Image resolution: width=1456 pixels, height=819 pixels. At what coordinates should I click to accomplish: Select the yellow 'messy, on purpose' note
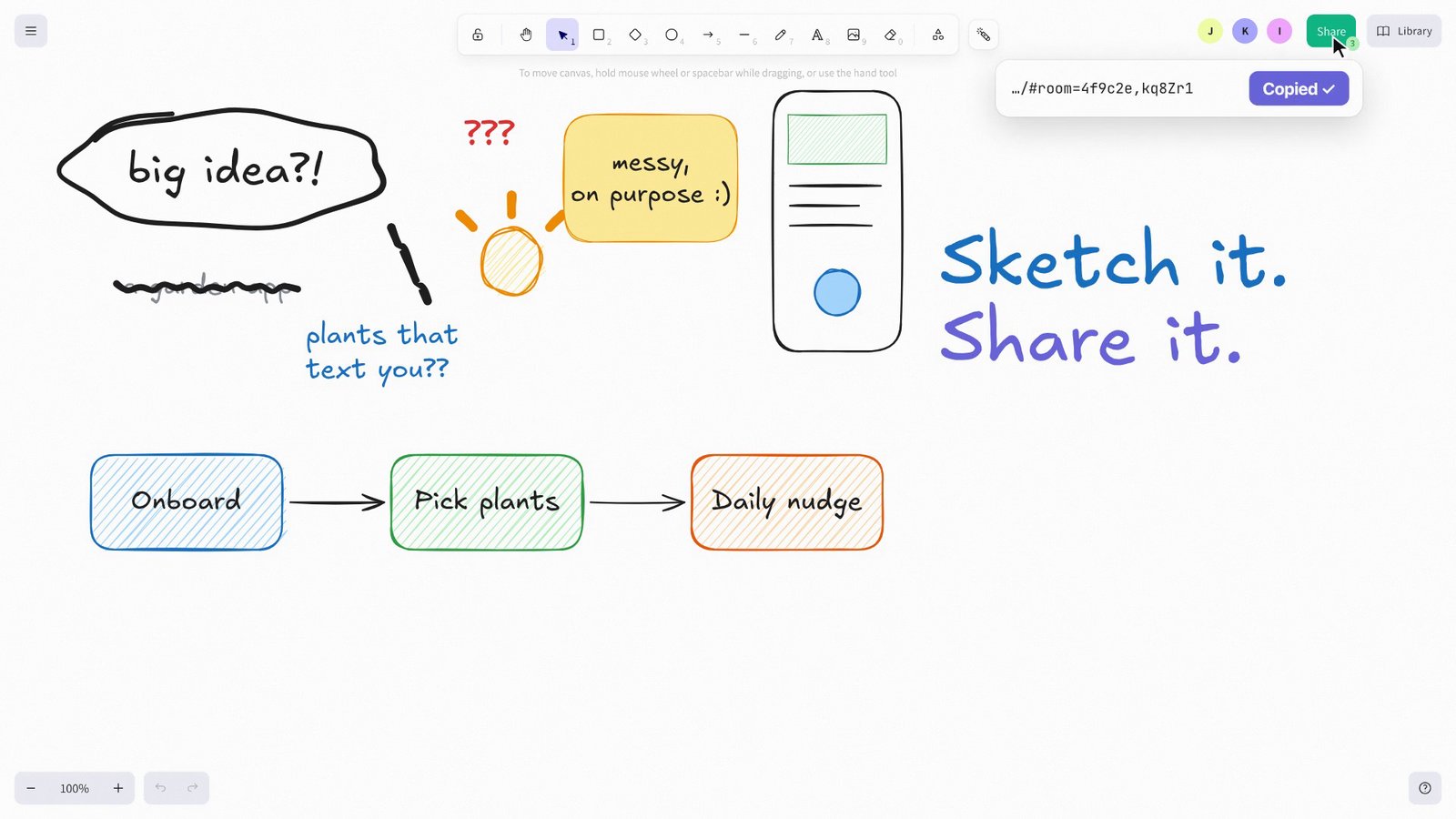pyautogui.click(x=651, y=178)
